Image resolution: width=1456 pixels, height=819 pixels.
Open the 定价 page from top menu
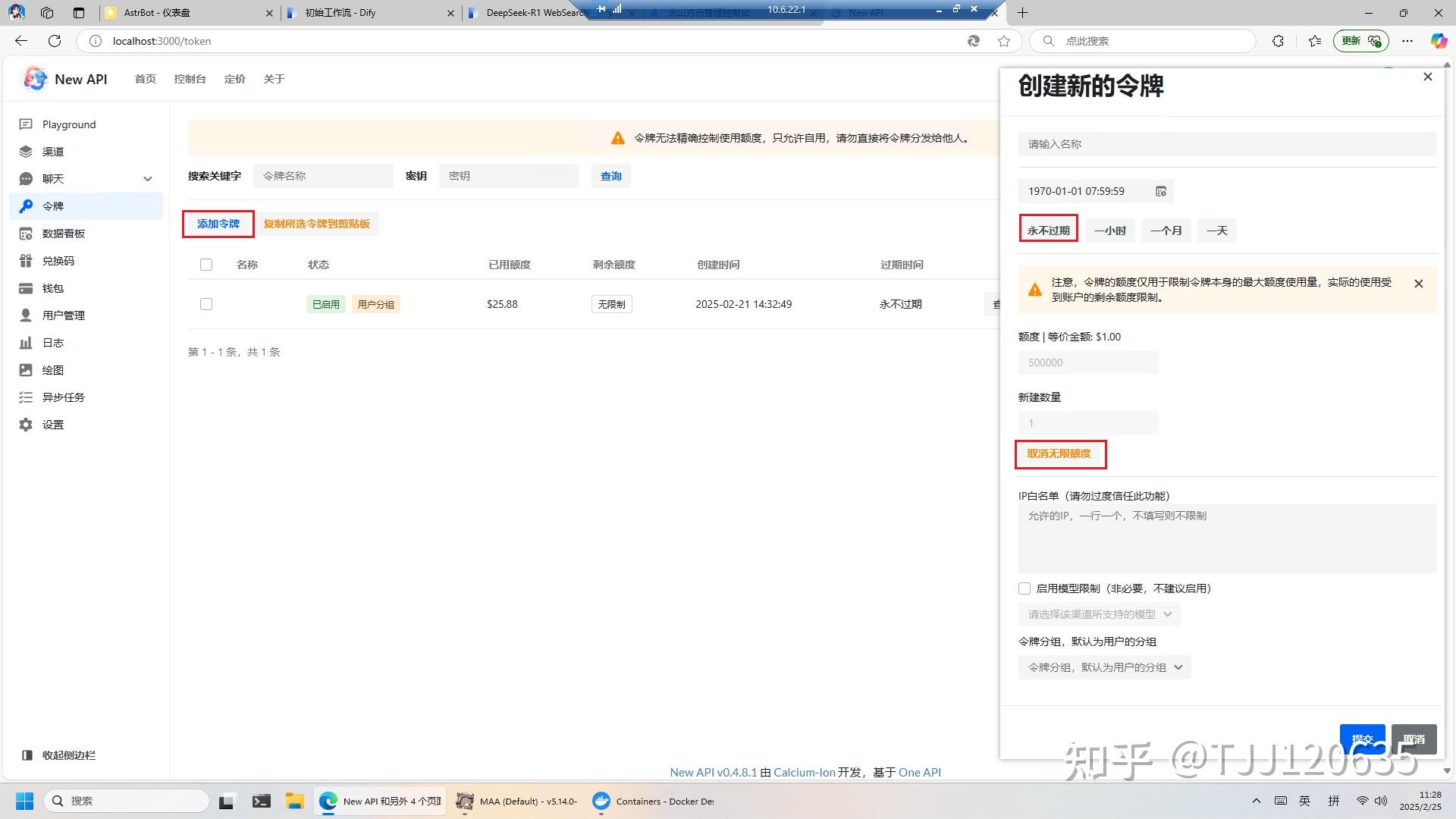[235, 78]
